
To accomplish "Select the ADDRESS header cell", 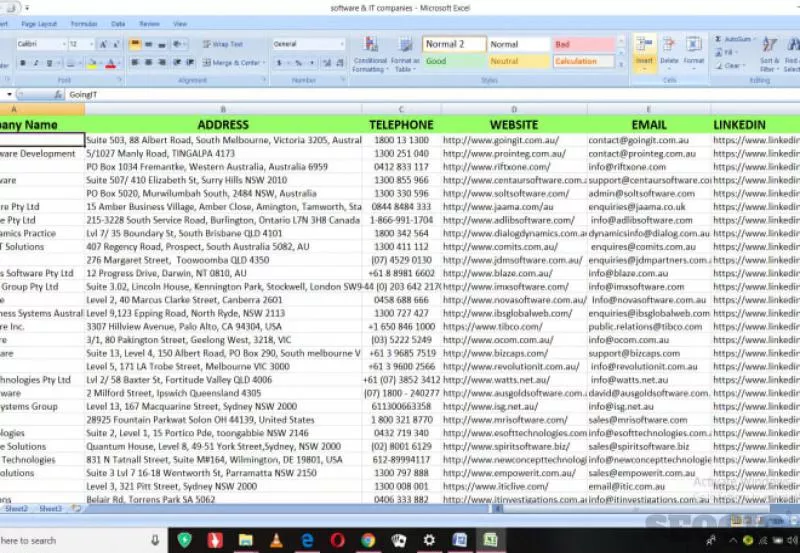I will coord(223,125).
